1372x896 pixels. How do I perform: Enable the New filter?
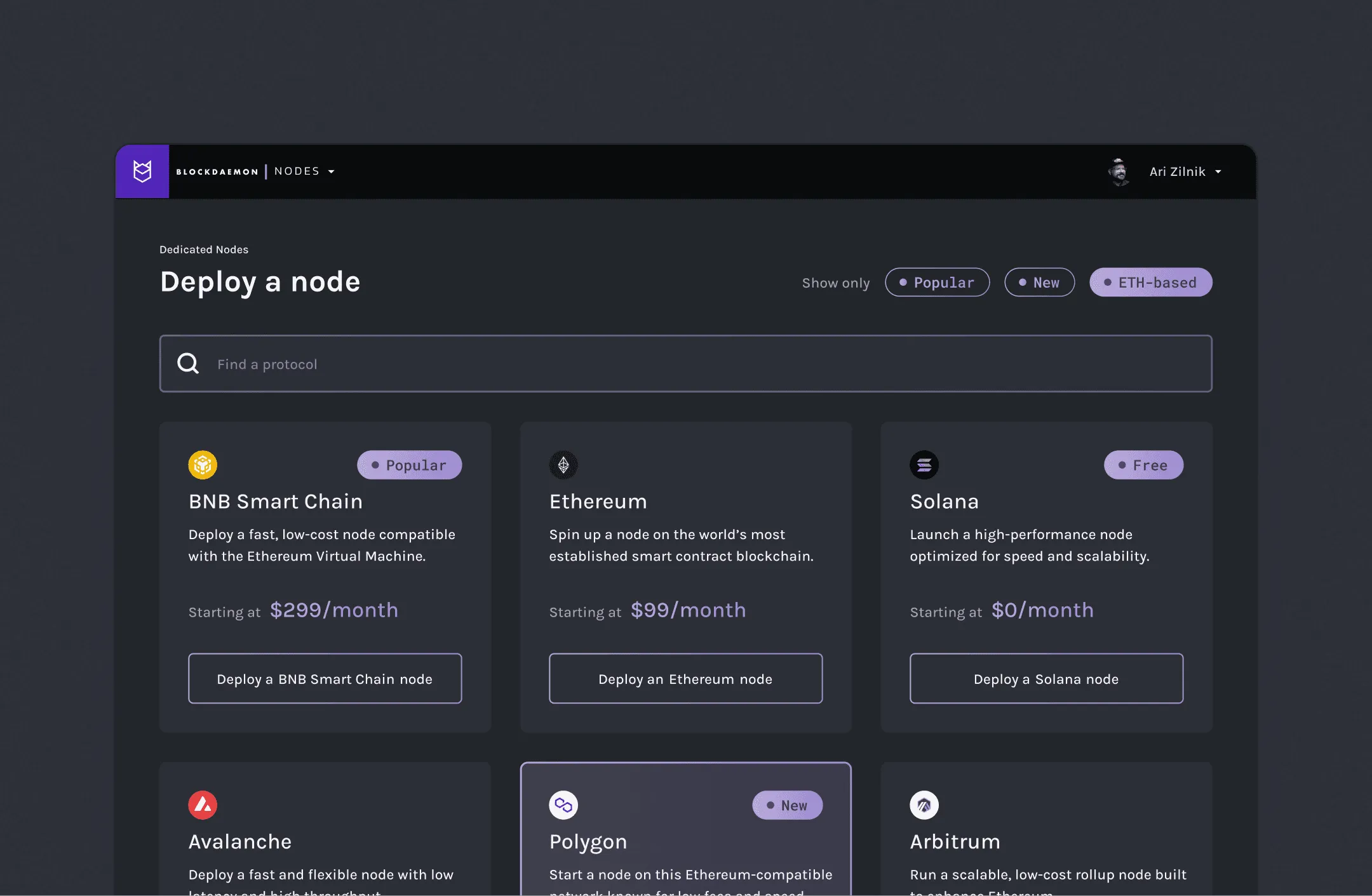[x=1039, y=282]
